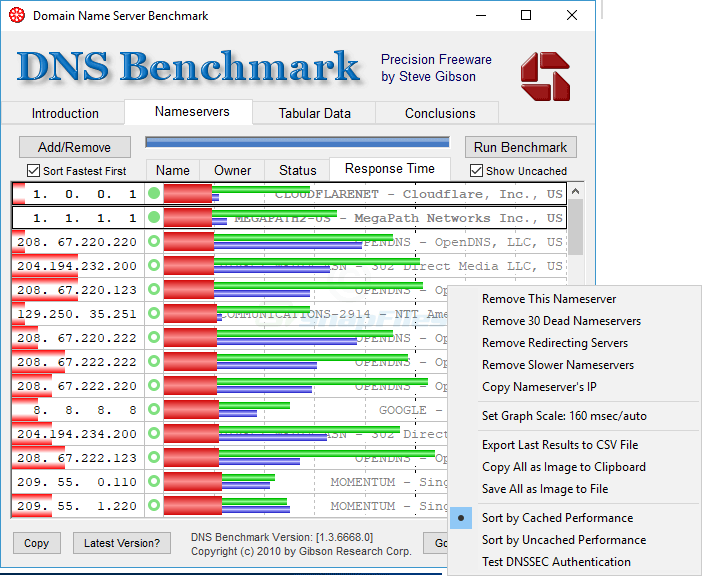This screenshot has height=576, width=702.
Task: Choose Remove Redirecting Servers
Action: (x=555, y=343)
